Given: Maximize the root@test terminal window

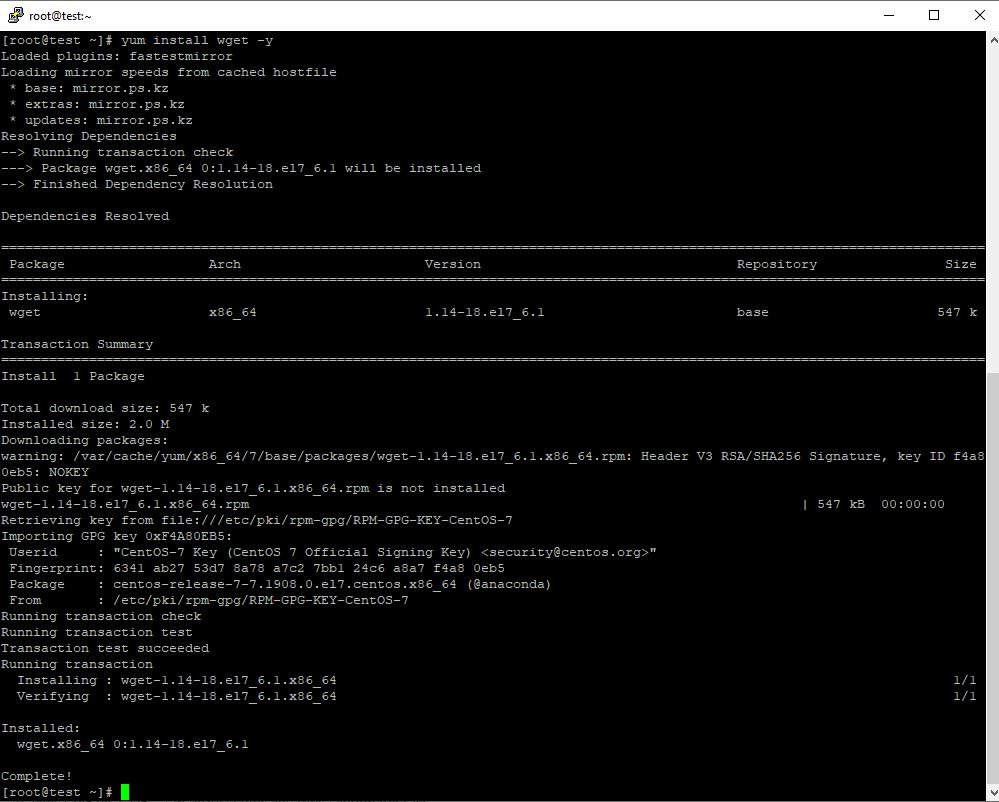Looking at the screenshot, I should (934, 15).
